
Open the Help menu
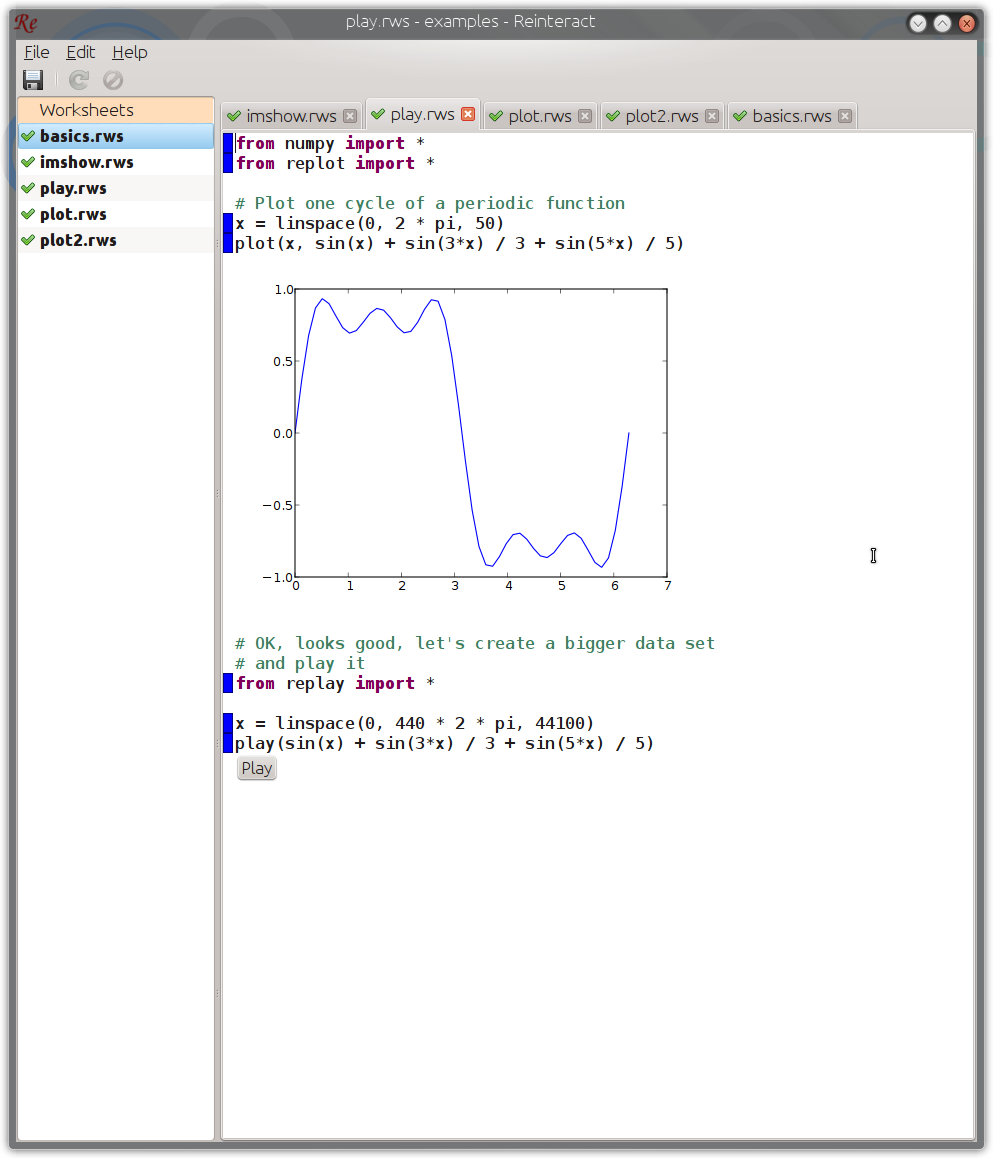[130, 52]
